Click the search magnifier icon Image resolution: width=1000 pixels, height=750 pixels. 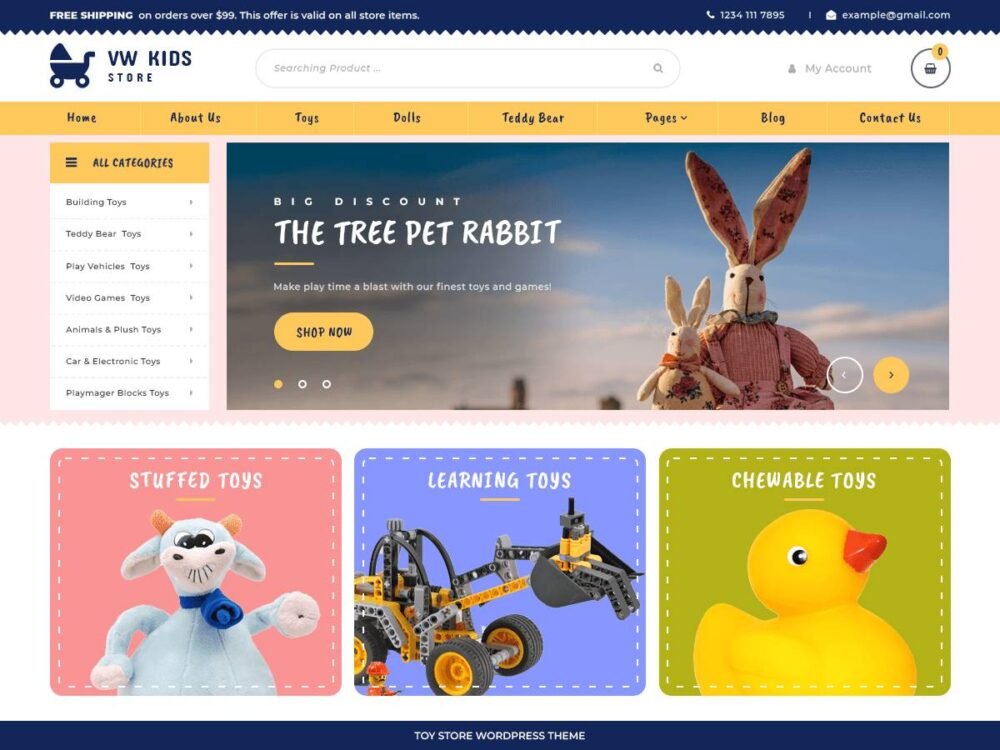(658, 68)
